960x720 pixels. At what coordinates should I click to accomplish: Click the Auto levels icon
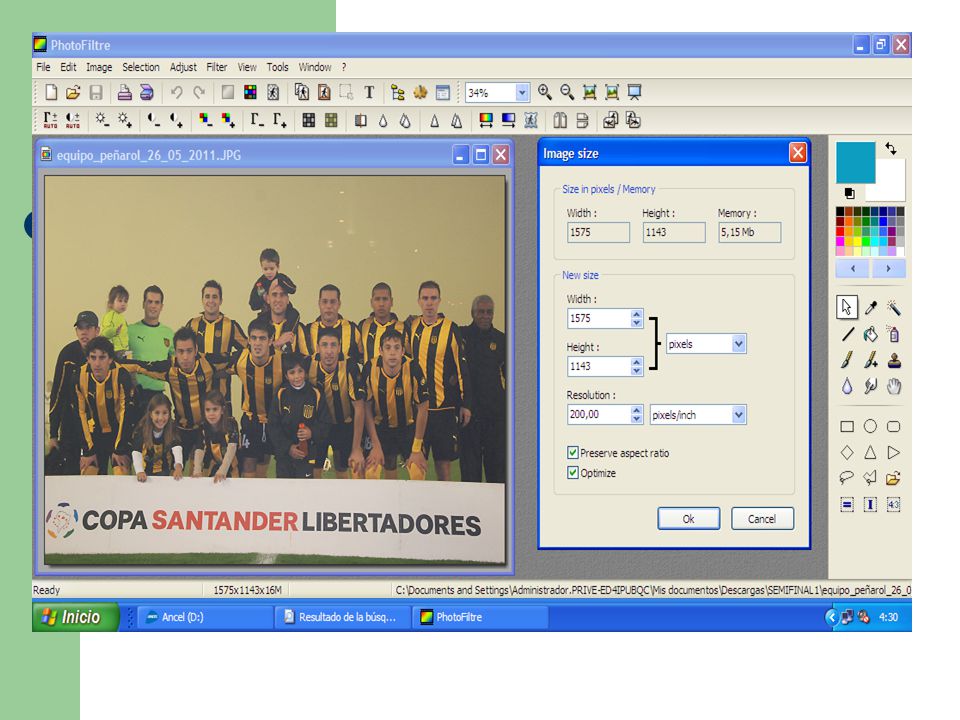point(50,120)
